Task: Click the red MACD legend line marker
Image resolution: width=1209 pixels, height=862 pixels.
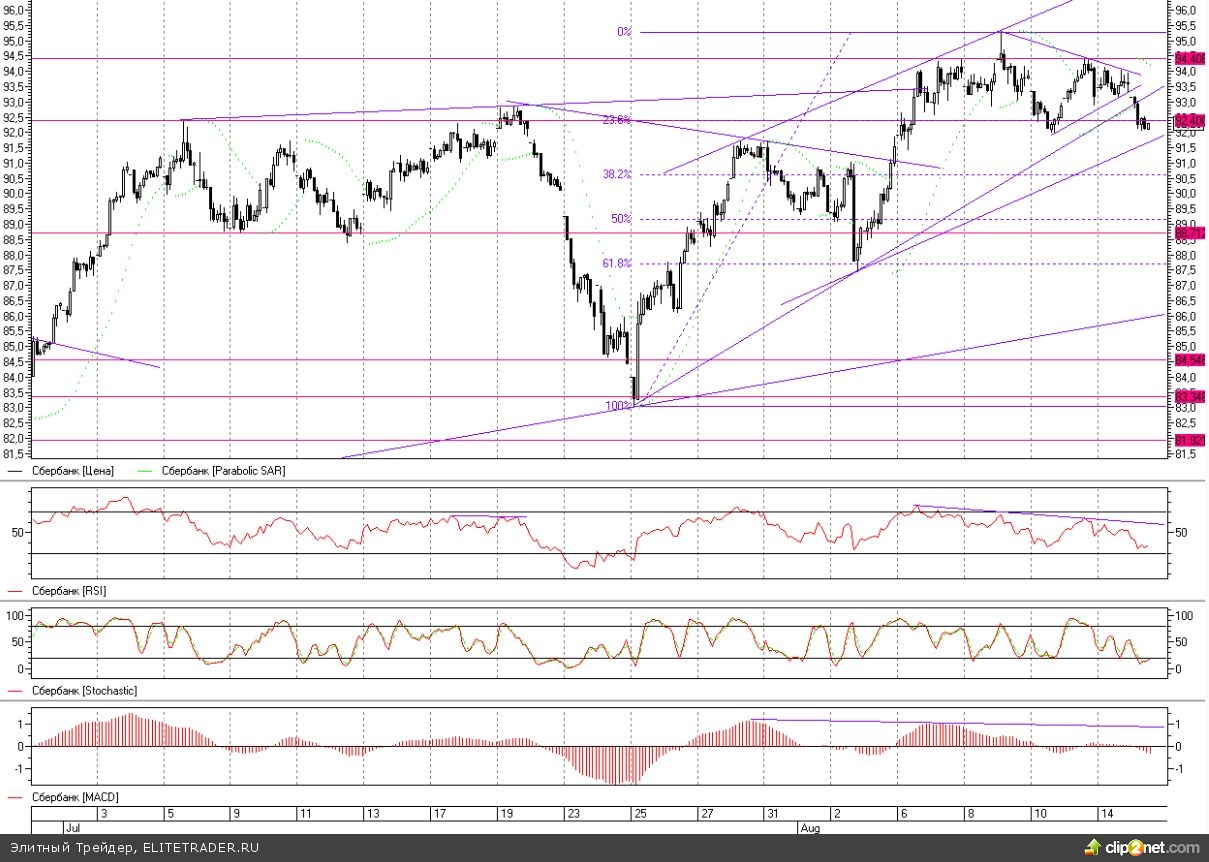Action: (x=16, y=797)
